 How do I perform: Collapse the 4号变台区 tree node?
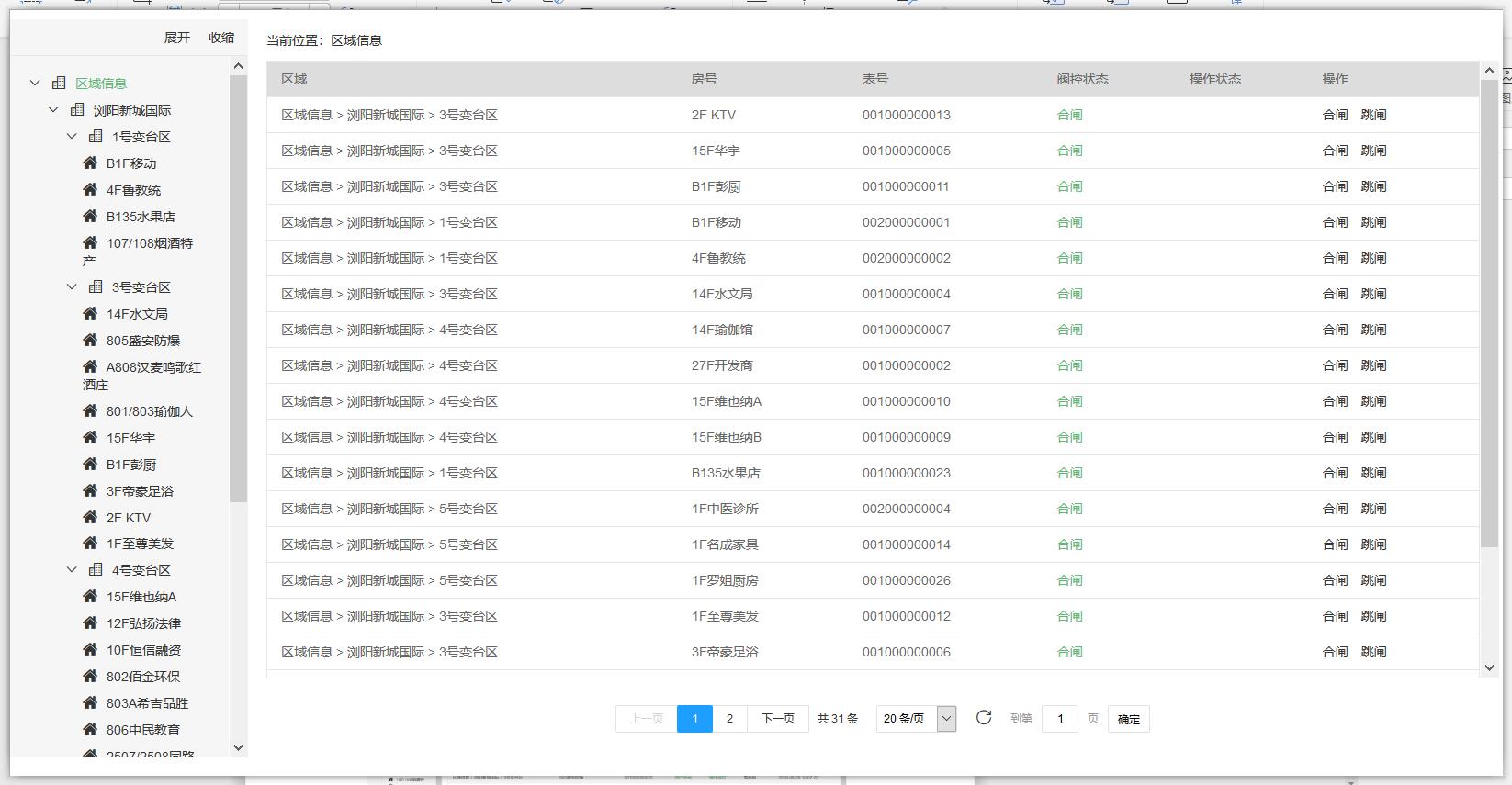[x=72, y=570]
